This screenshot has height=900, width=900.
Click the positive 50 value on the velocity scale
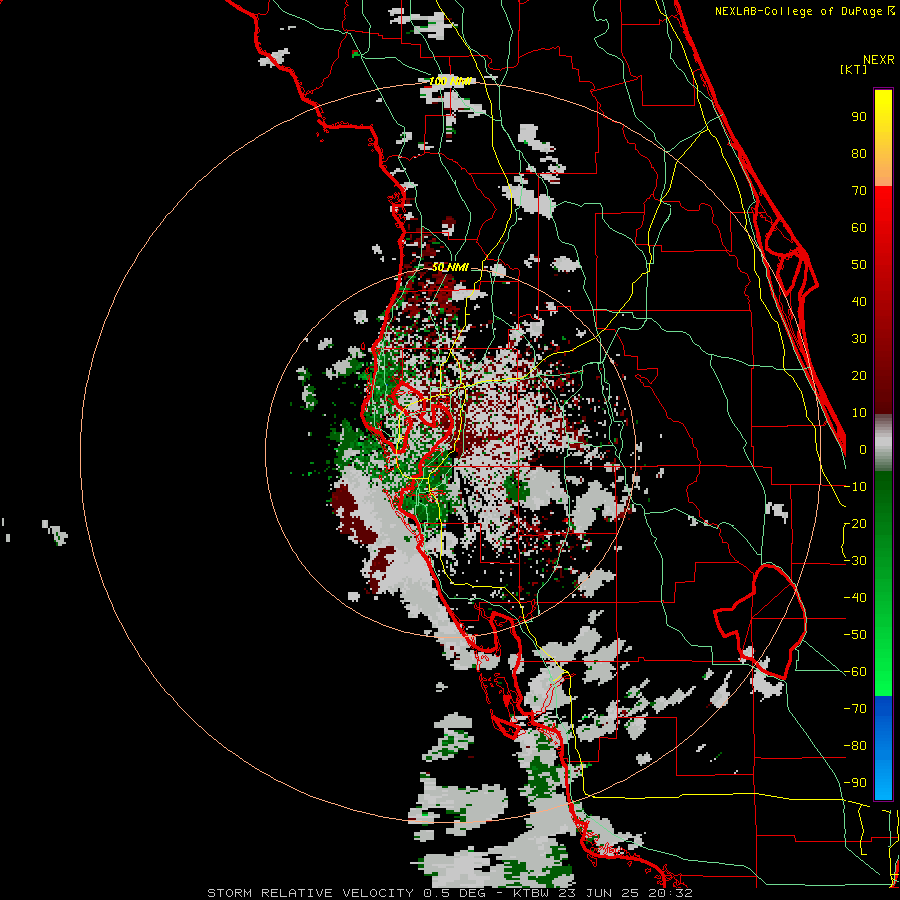(x=859, y=265)
